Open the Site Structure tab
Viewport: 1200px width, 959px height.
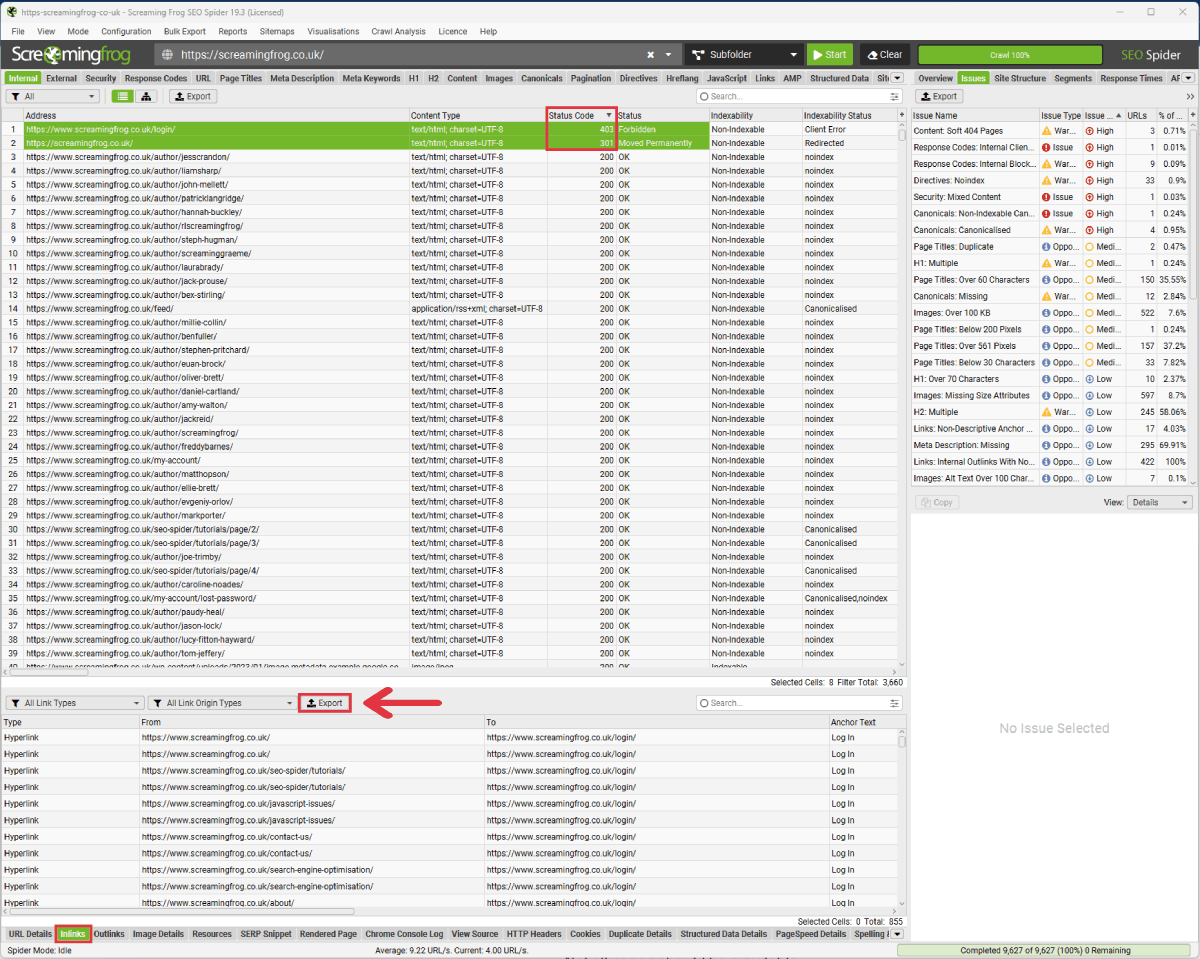click(x=1020, y=78)
